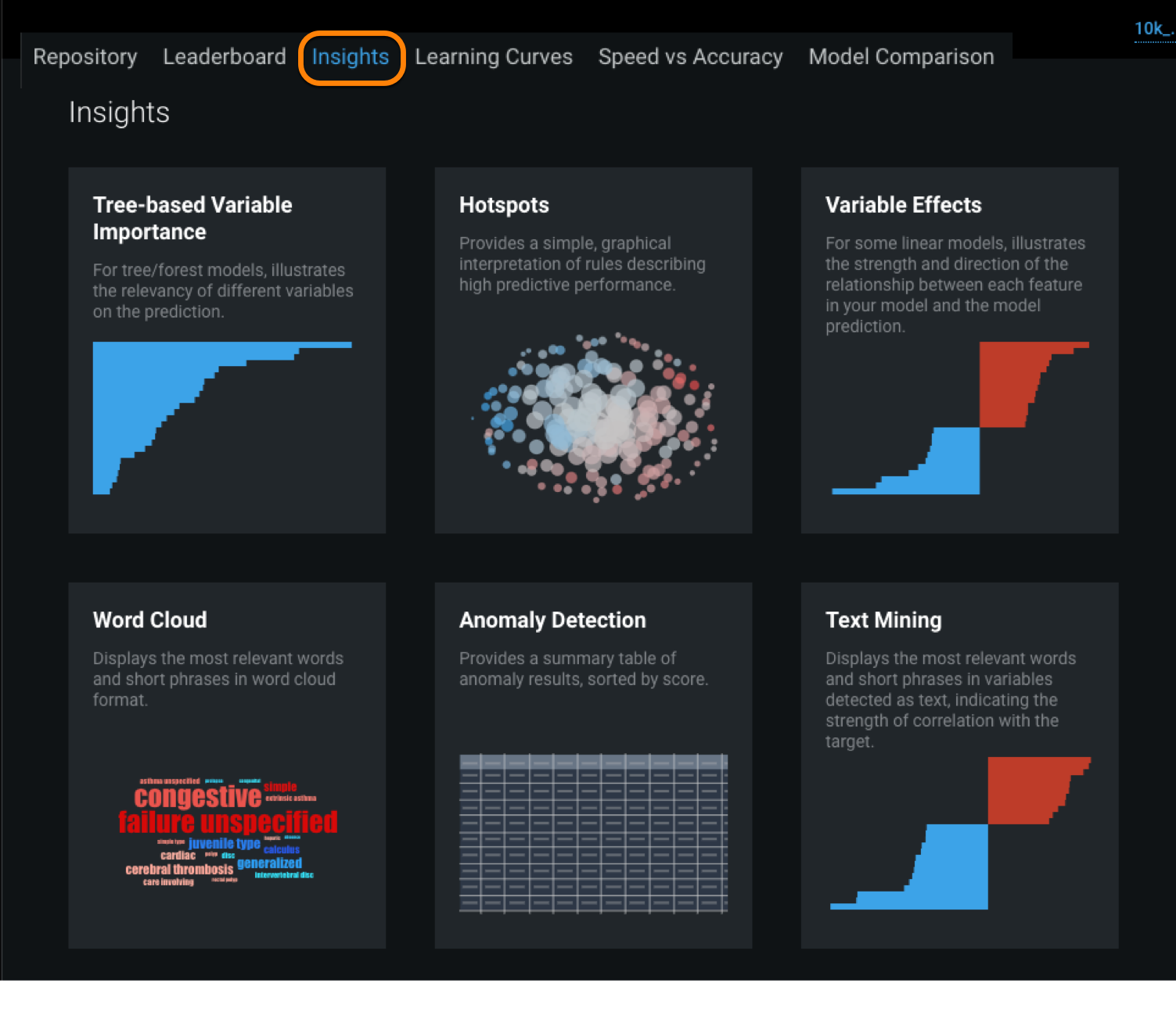
Task: Click the Anomaly Detection heading
Action: (552, 620)
